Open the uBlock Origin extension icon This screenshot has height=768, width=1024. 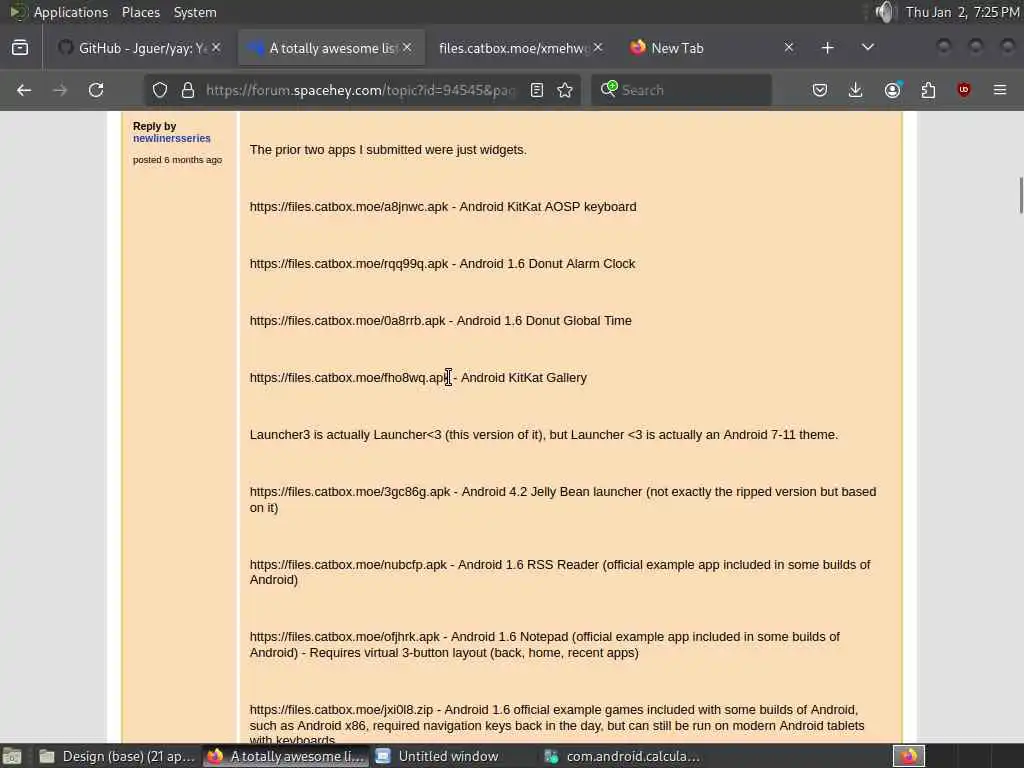pos(964,90)
